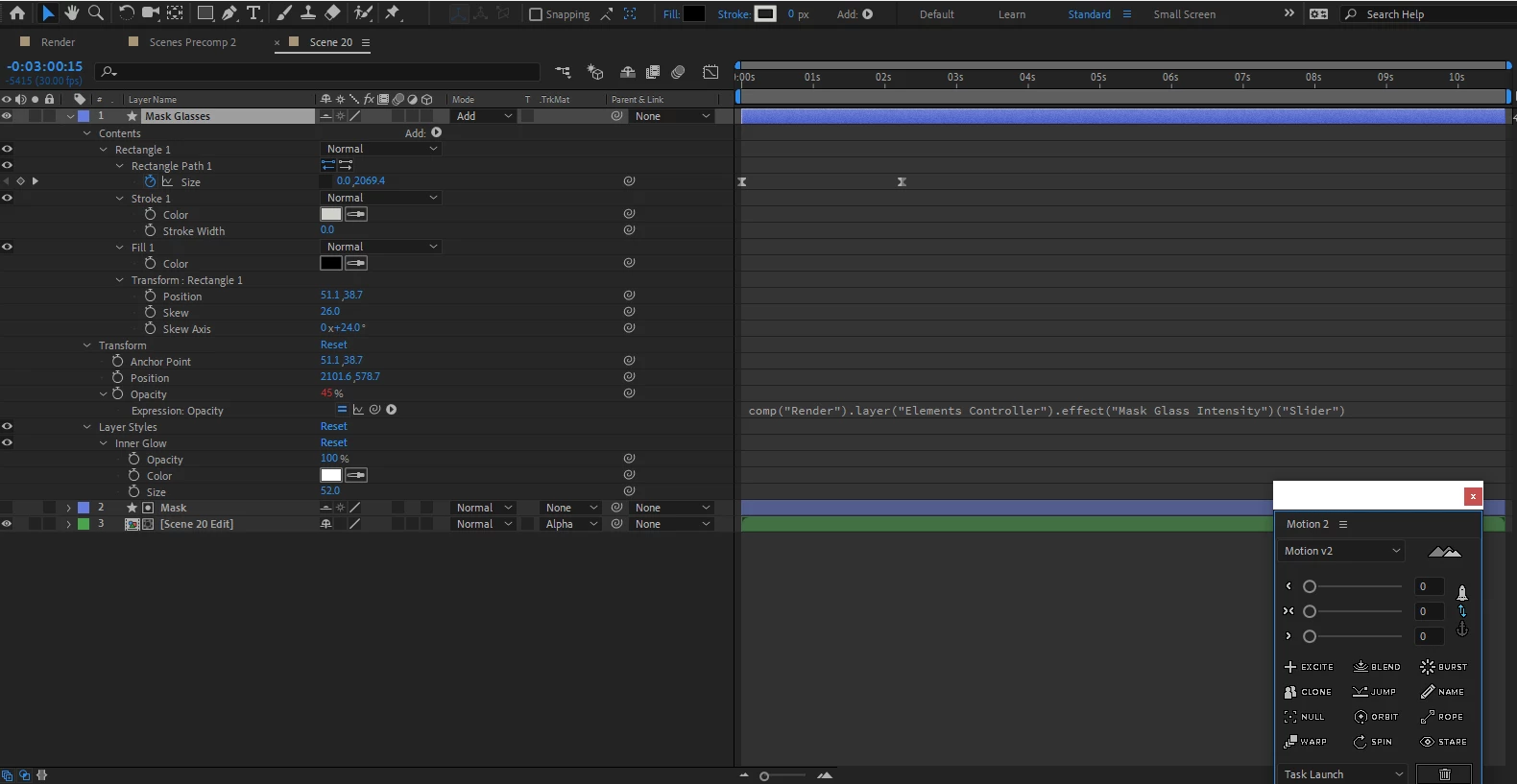This screenshot has width=1517, height=784.
Task: Open the Motion v2 dropdown
Action: pyautogui.click(x=1341, y=551)
